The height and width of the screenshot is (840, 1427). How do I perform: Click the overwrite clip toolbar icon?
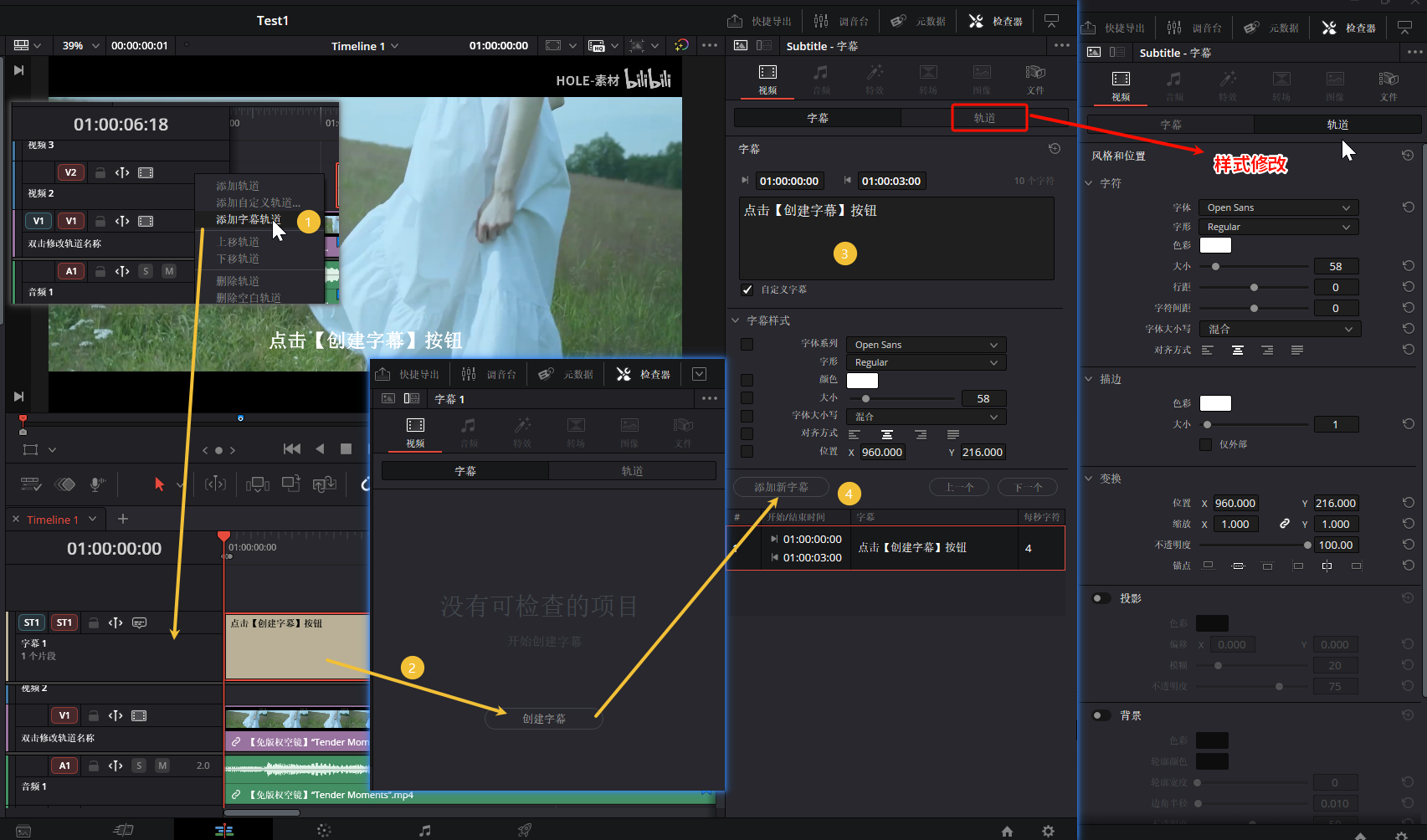click(x=291, y=484)
